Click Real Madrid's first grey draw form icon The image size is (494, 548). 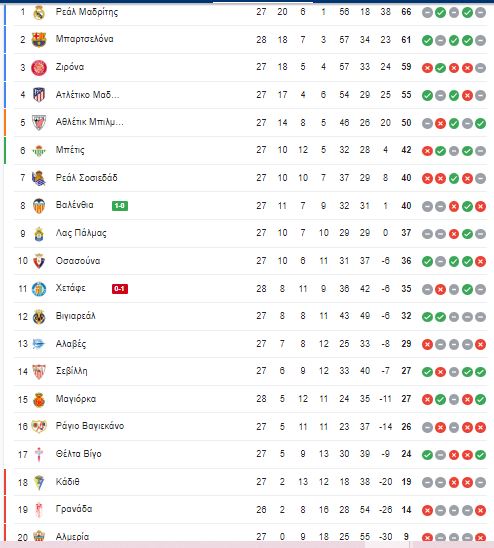(427, 13)
